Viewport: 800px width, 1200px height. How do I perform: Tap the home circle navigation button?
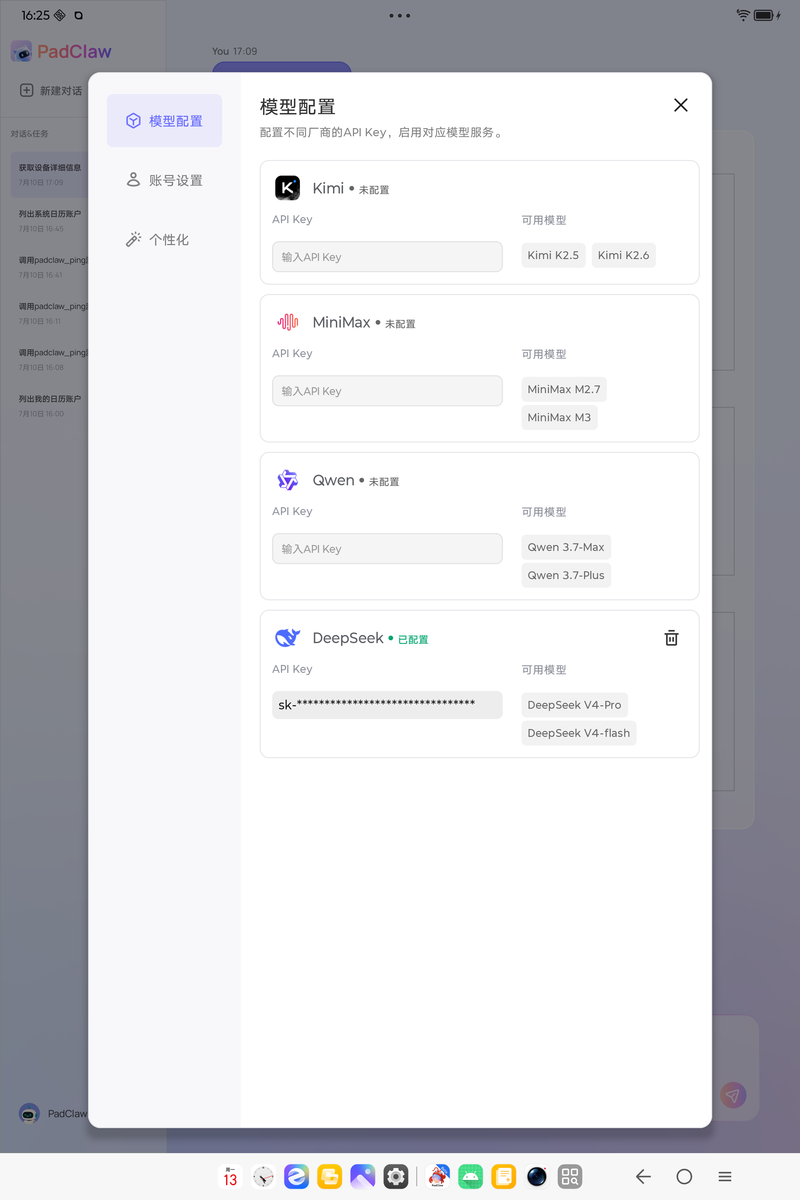[x=684, y=1177]
